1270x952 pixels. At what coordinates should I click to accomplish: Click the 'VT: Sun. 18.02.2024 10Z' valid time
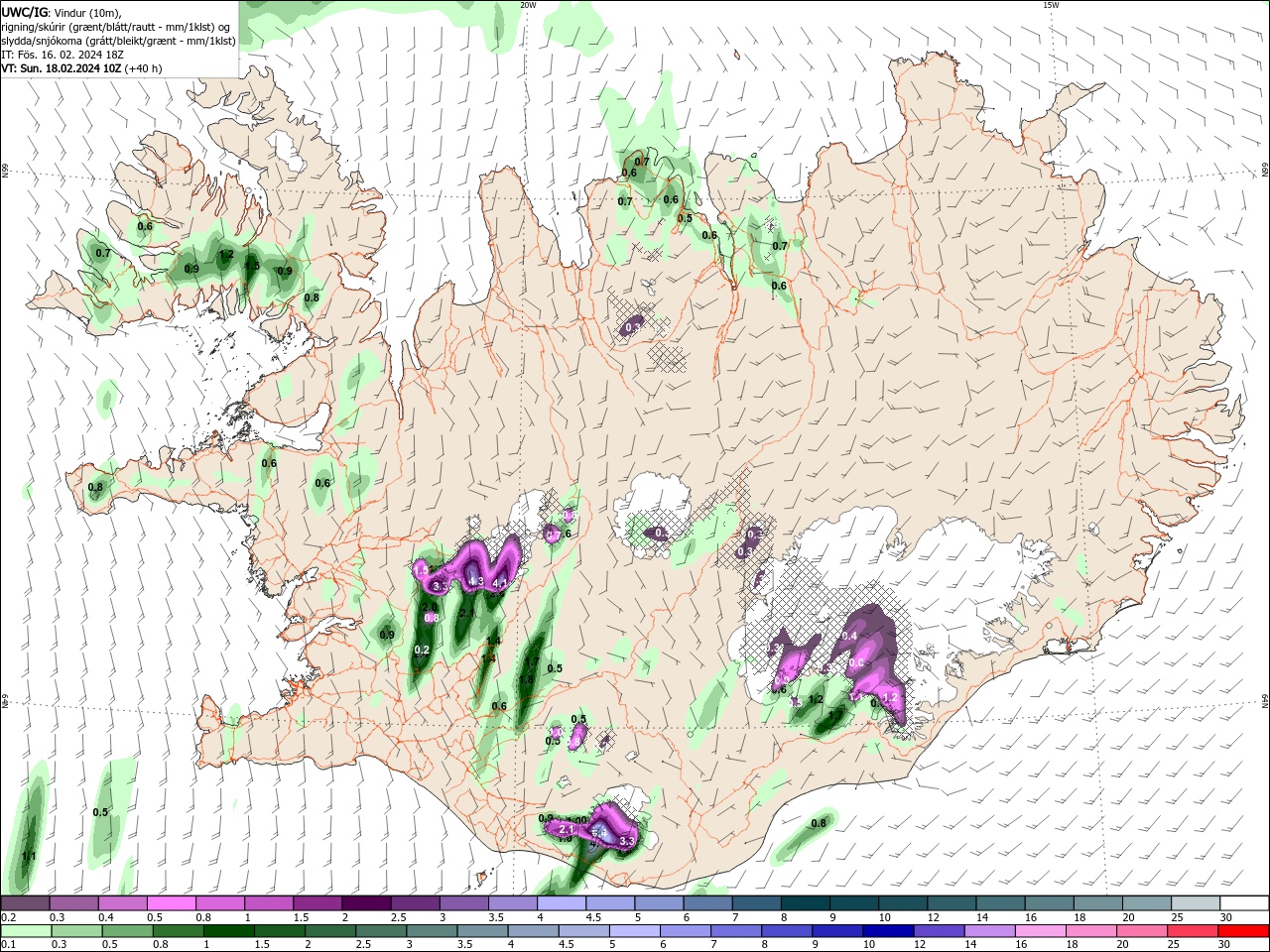point(61,68)
